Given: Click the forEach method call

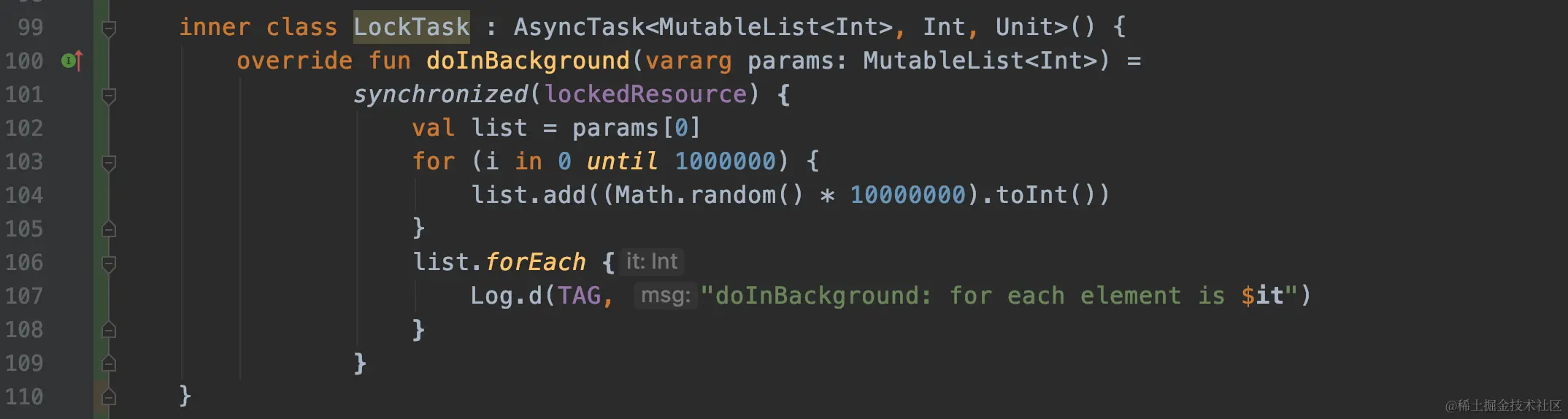Looking at the screenshot, I should (536, 262).
